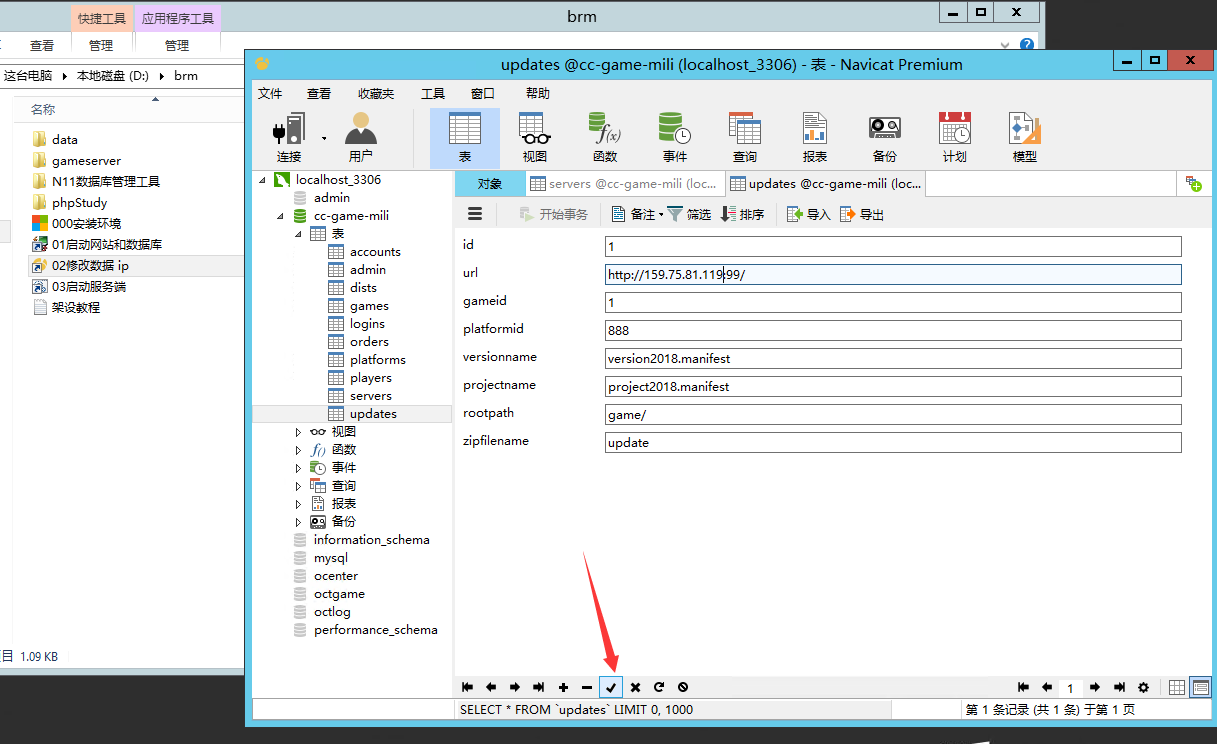Viewport: 1217px width, 744px height.
Task: Open the 帮助 help menu
Action: click(x=537, y=93)
